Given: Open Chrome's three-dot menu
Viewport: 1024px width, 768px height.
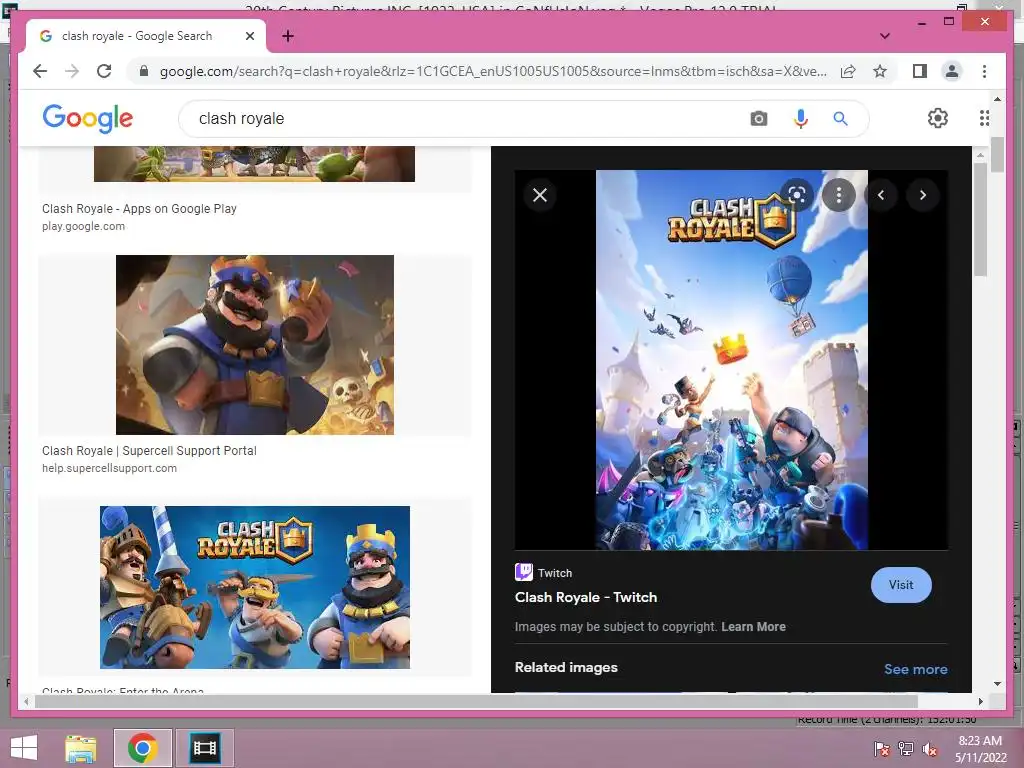Looking at the screenshot, I should coord(984,71).
